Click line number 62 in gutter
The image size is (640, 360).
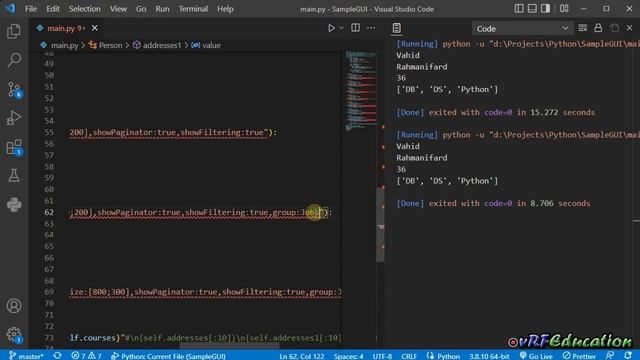point(49,212)
